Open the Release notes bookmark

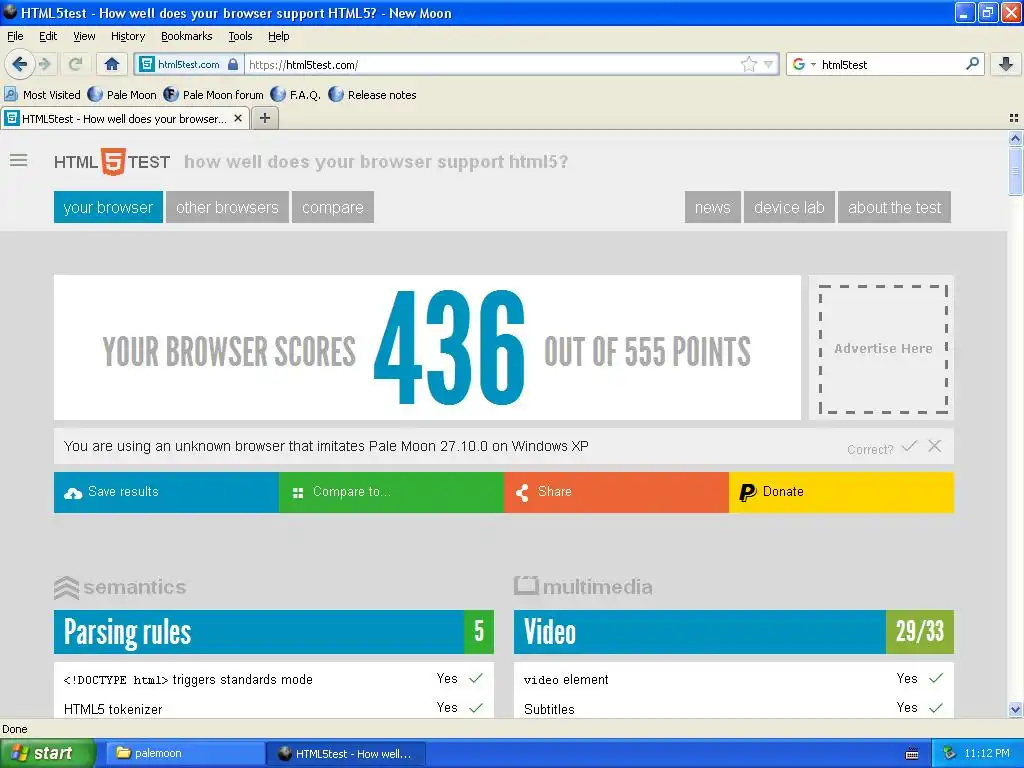pos(373,95)
